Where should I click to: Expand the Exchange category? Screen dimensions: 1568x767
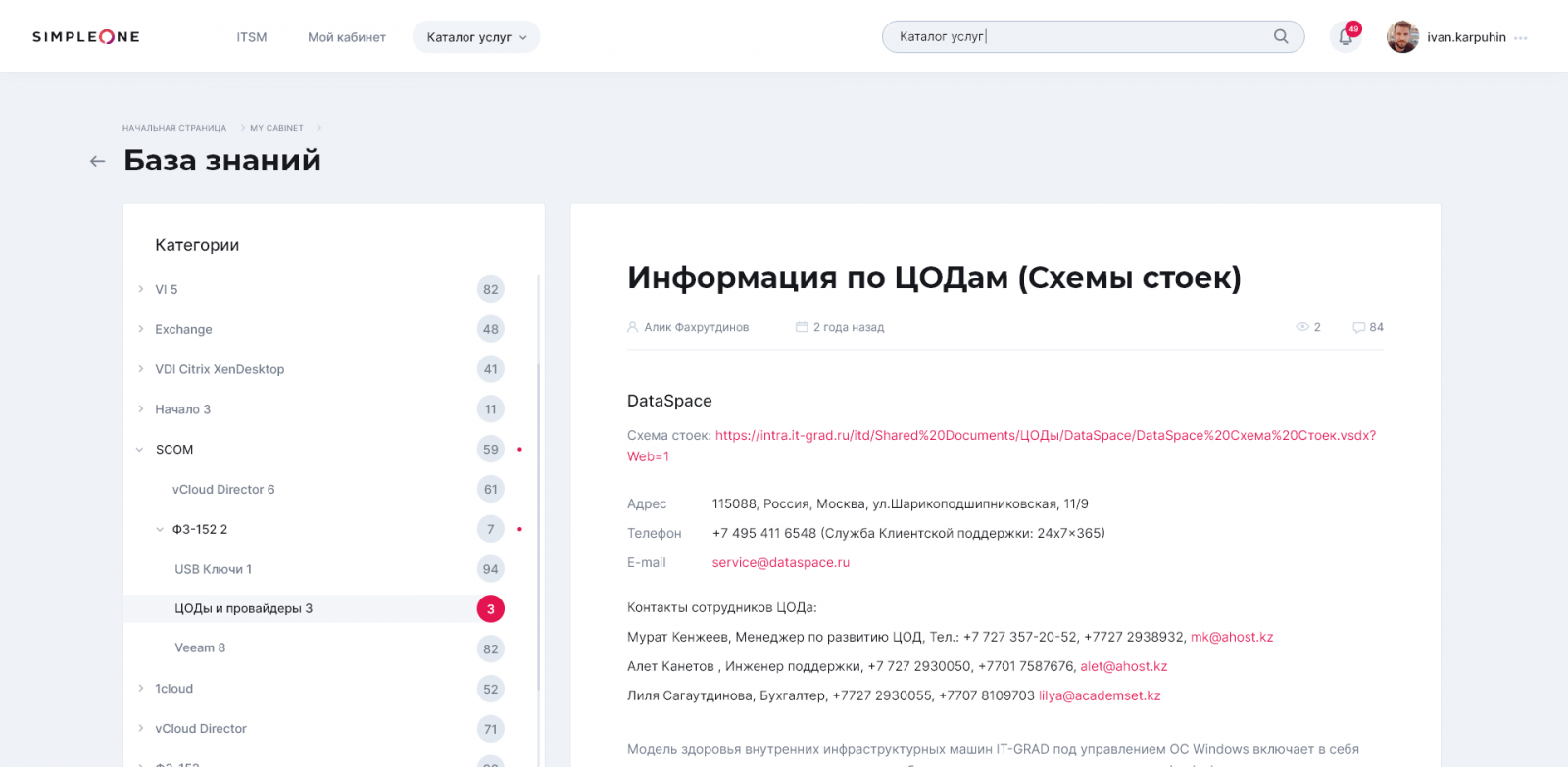(x=140, y=329)
